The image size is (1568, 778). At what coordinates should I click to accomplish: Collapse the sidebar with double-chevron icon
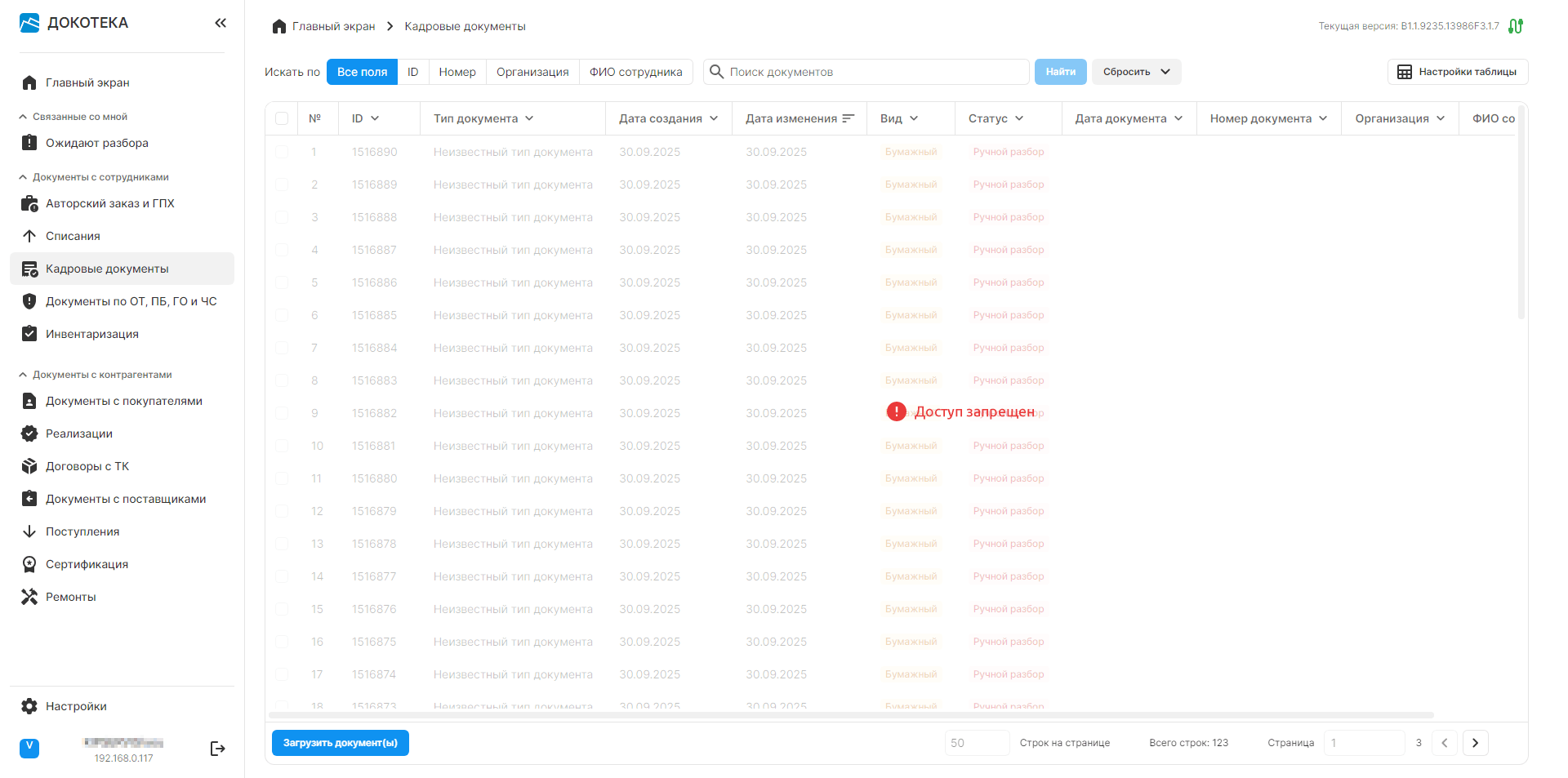click(x=220, y=23)
